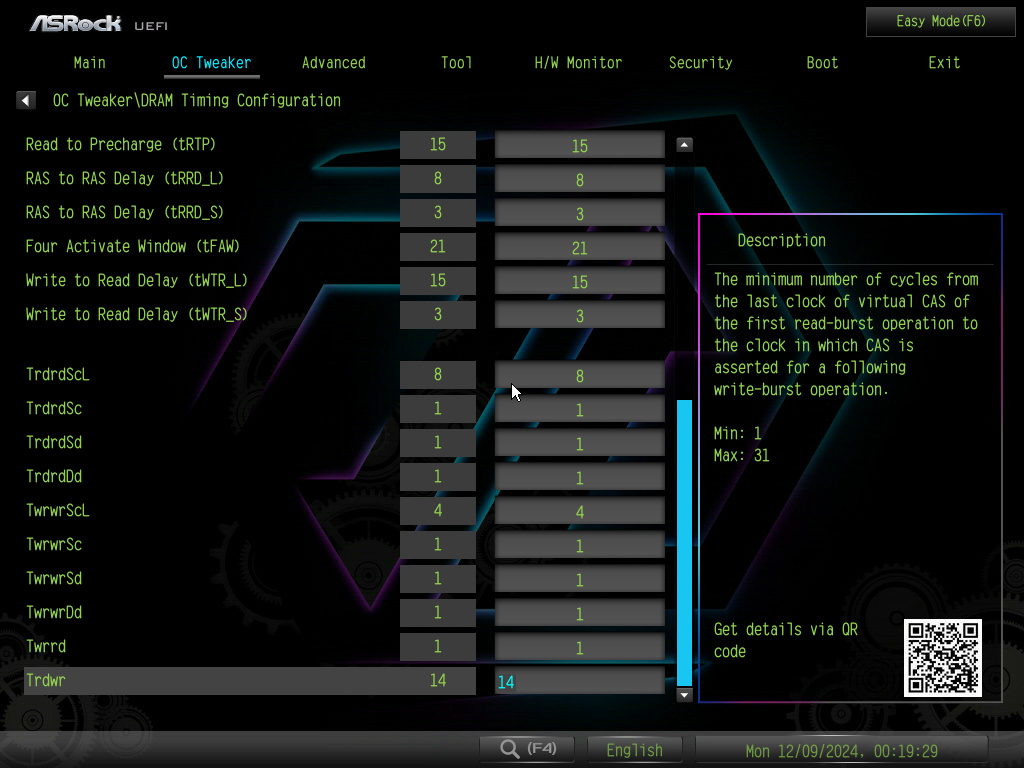Select the TwrwrScL row label
The width and height of the screenshot is (1024, 768).
click(57, 510)
